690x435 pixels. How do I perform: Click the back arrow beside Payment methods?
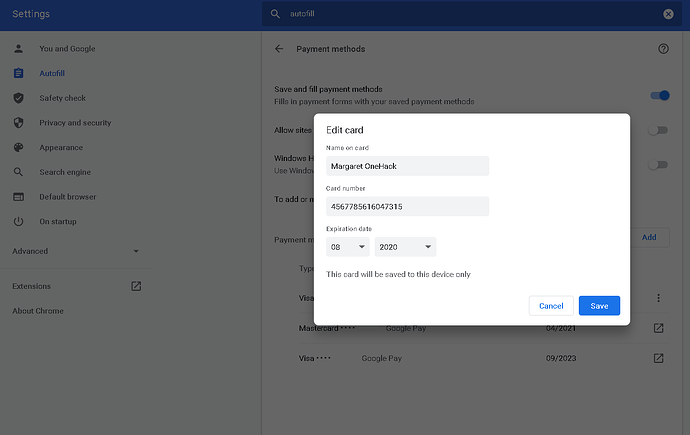point(279,49)
